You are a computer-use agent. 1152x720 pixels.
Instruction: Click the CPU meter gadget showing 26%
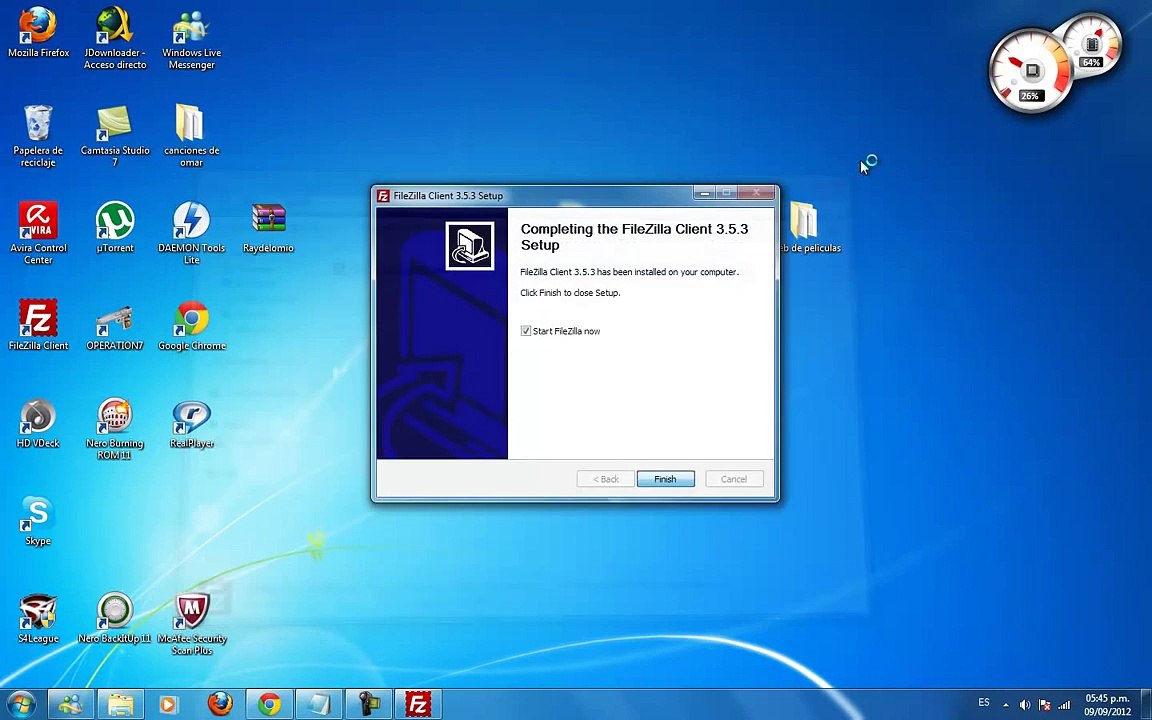pyautogui.click(x=1029, y=71)
